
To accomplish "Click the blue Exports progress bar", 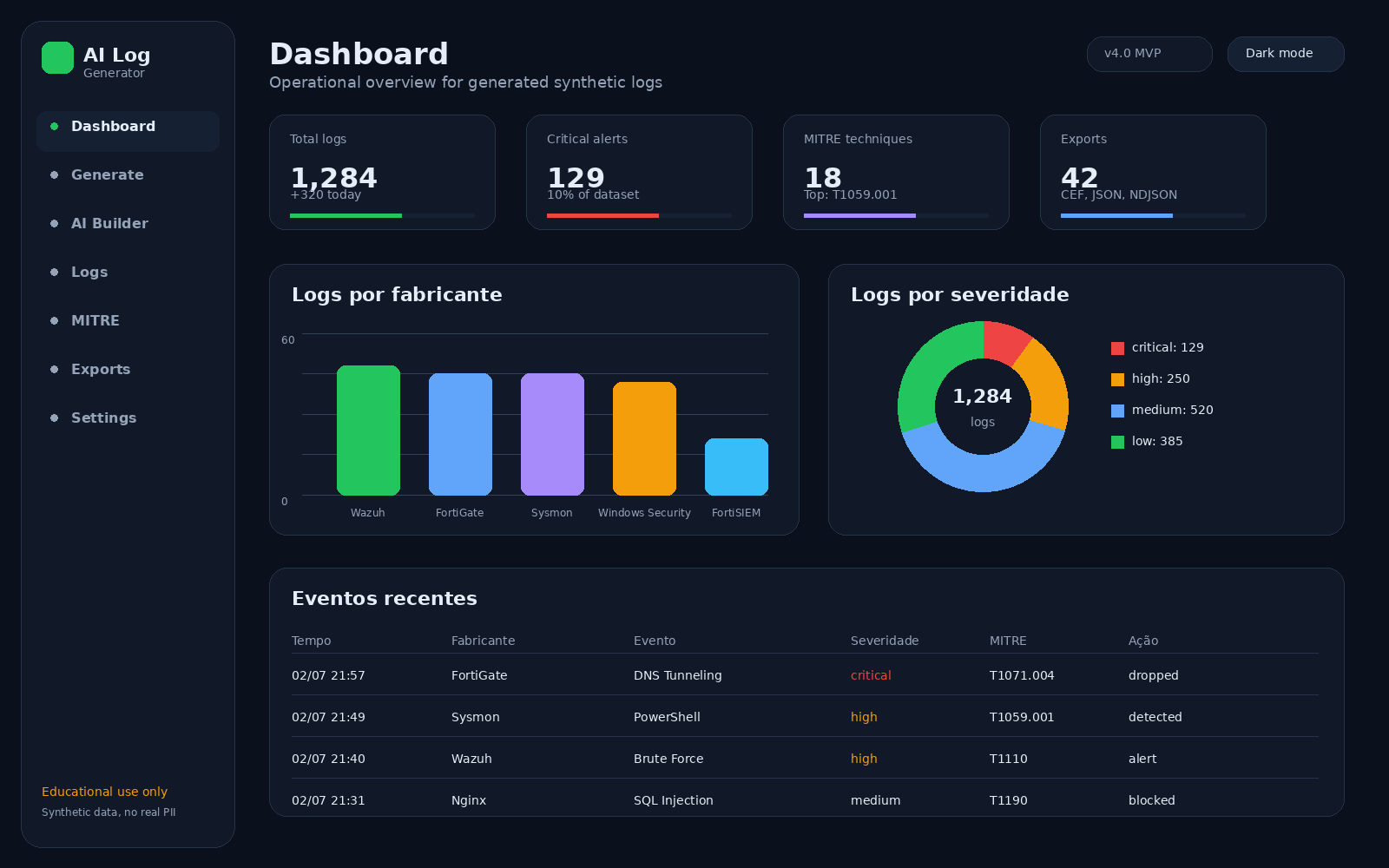I will [x=1116, y=215].
